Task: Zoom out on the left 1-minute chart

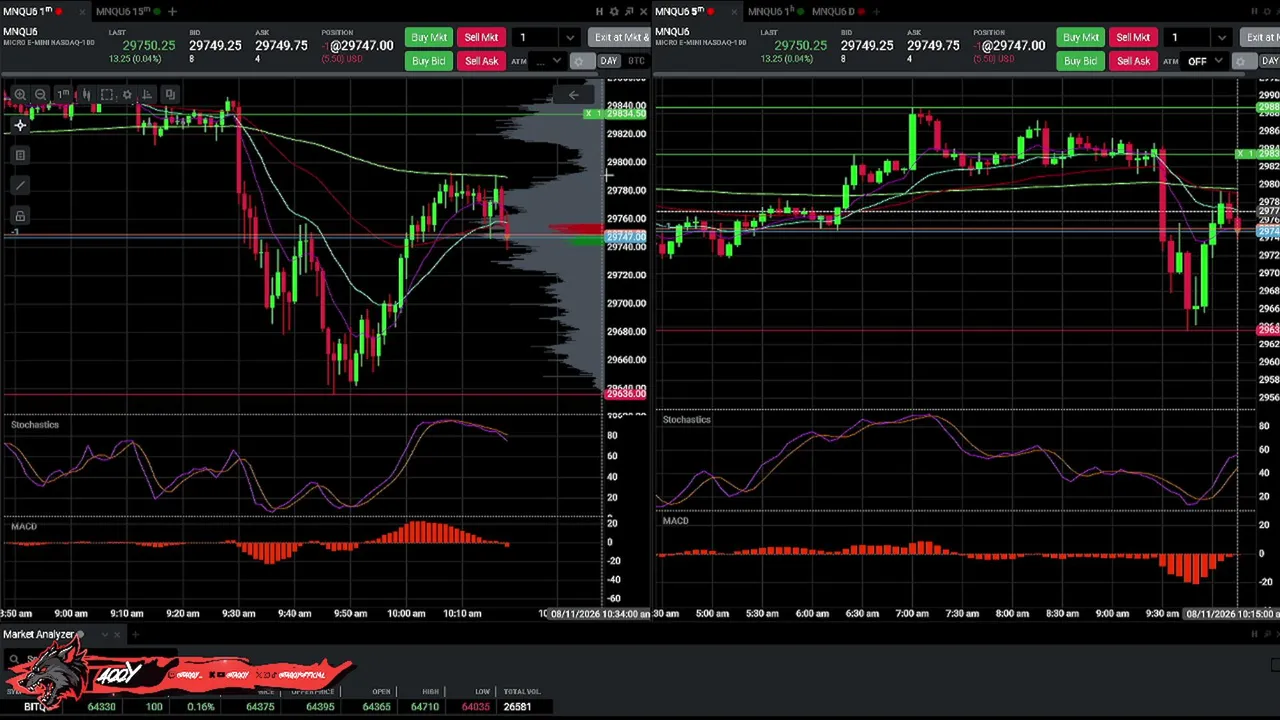Action: (40, 94)
